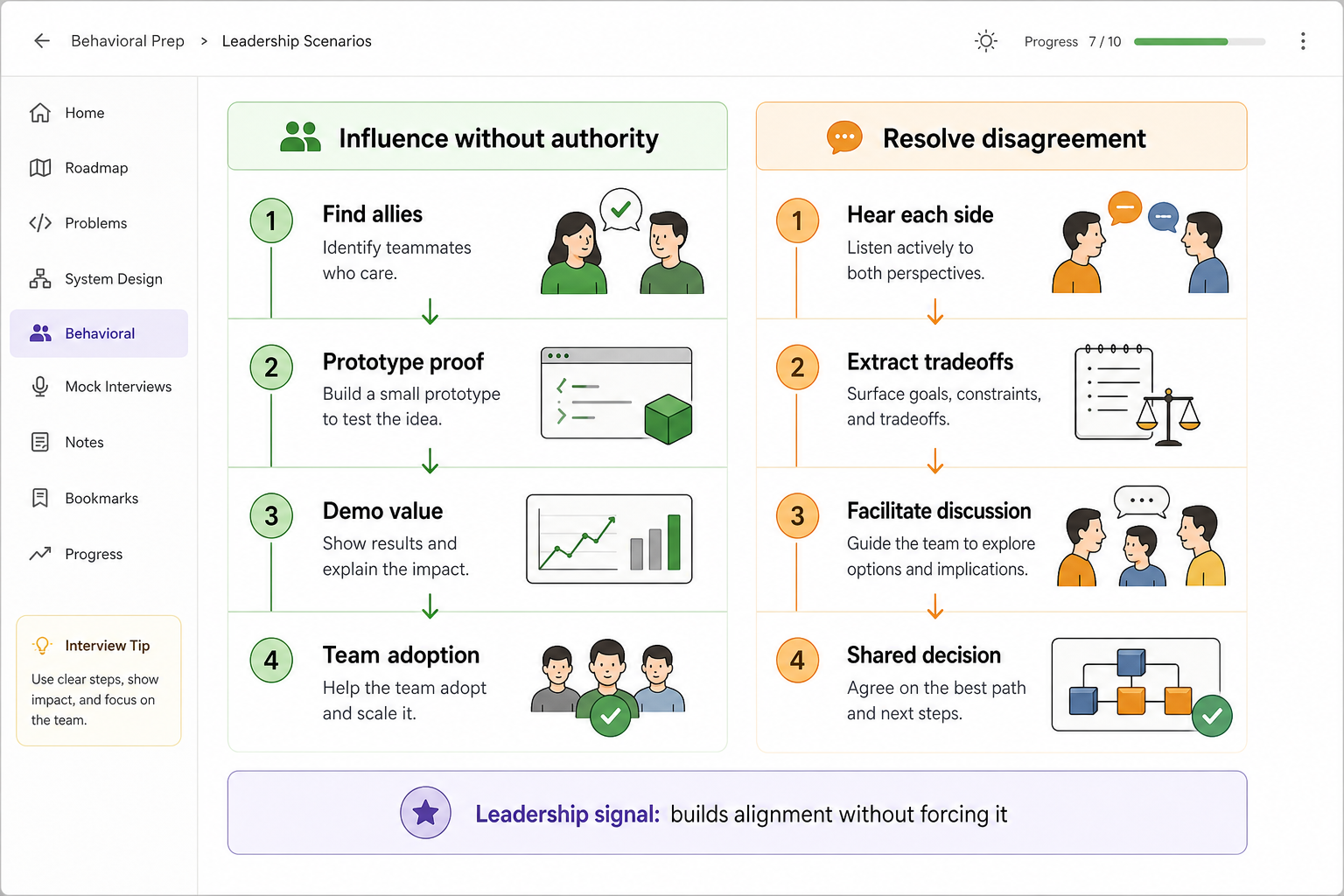Image resolution: width=1344 pixels, height=896 pixels.
Task: Toggle the light/dark theme sun icon
Action: pos(986,41)
